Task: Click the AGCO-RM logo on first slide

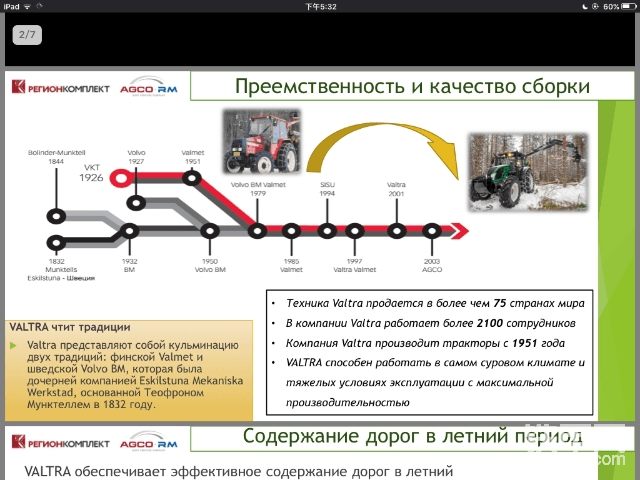Action: [149, 86]
